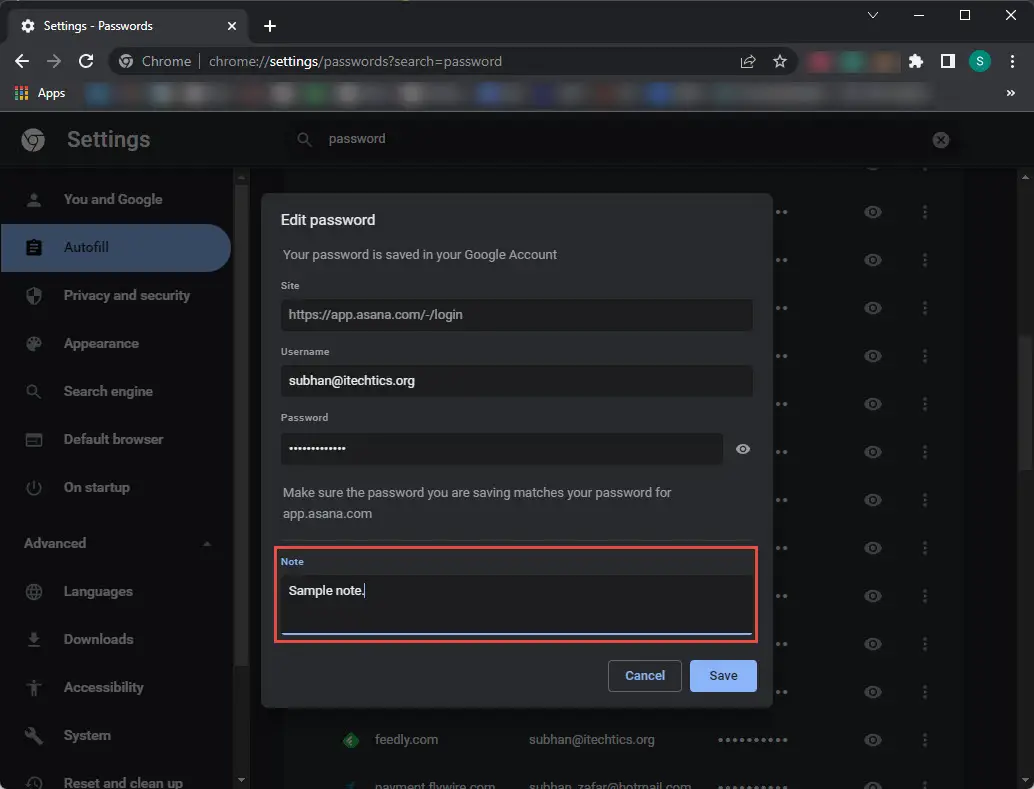Click the search field containing password
This screenshot has width=1034, height=789.
coord(620,139)
